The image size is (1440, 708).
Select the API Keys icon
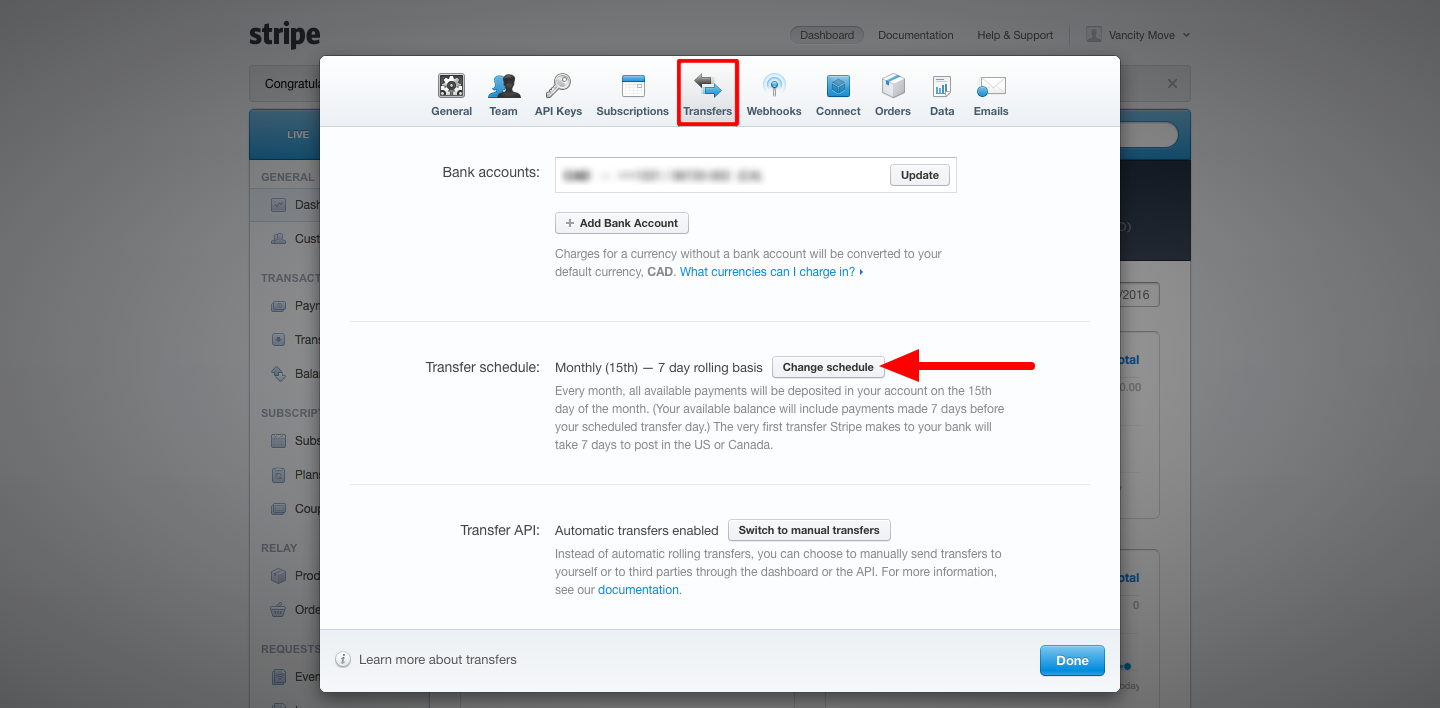click(x=558, y=87)
